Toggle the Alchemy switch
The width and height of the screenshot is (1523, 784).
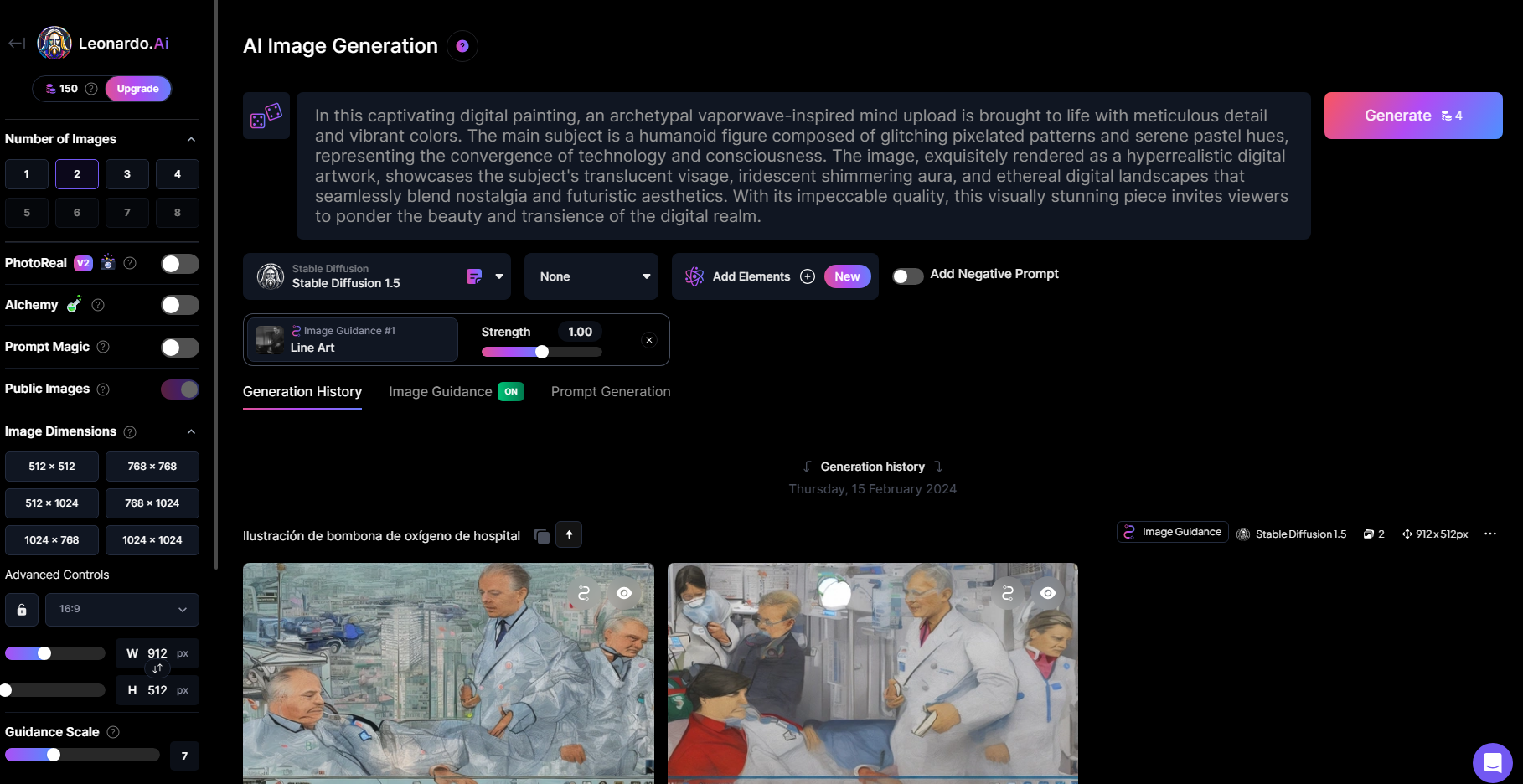(x=180, y=305)
